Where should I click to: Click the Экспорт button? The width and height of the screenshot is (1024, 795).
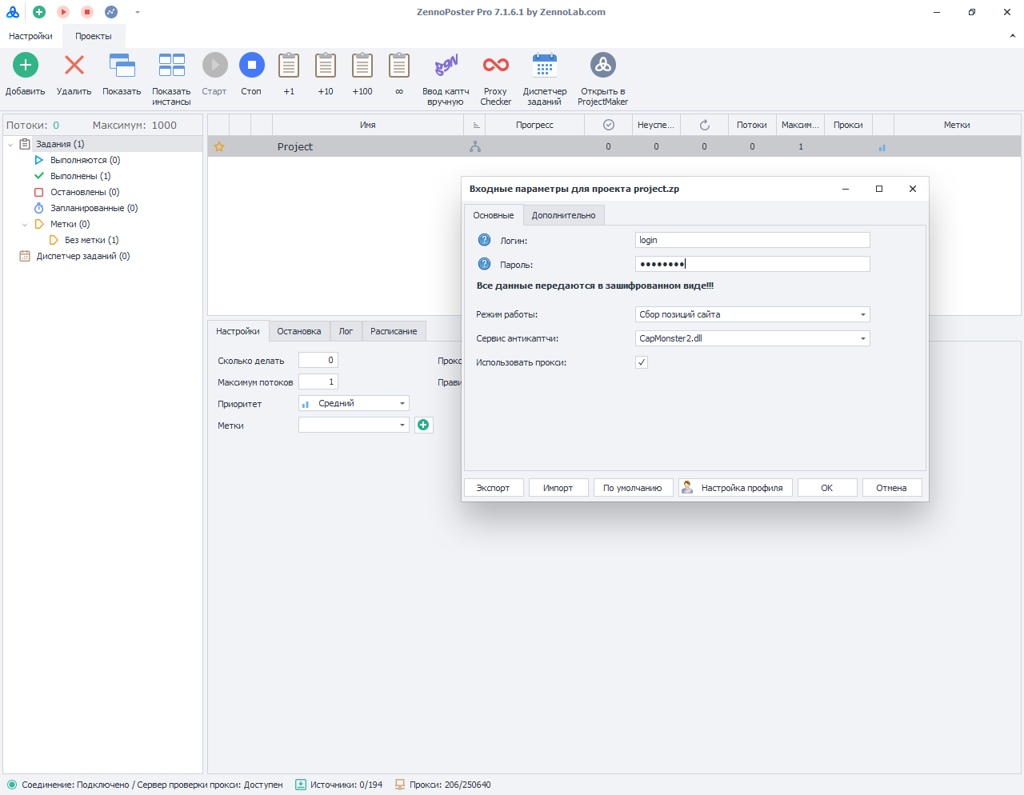tap(493, 488)
